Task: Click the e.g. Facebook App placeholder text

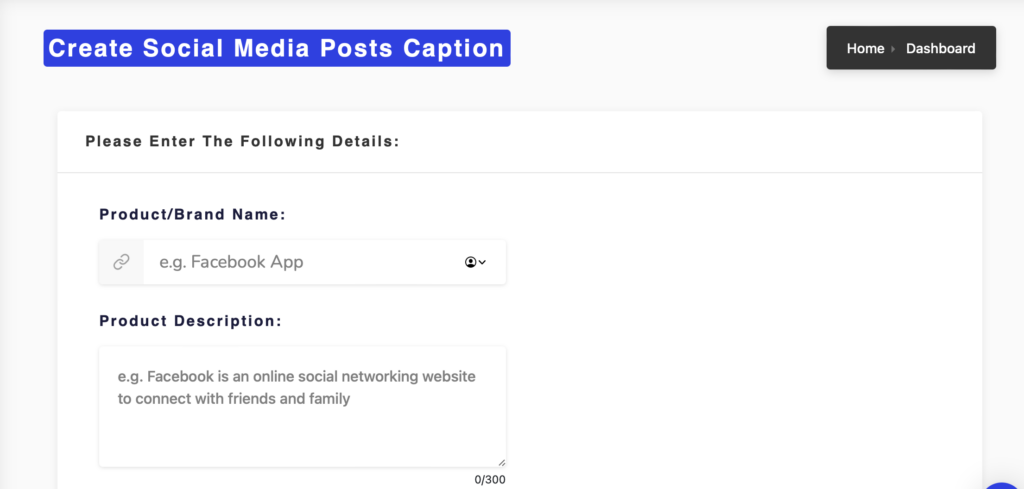Action: click(231, 262)
